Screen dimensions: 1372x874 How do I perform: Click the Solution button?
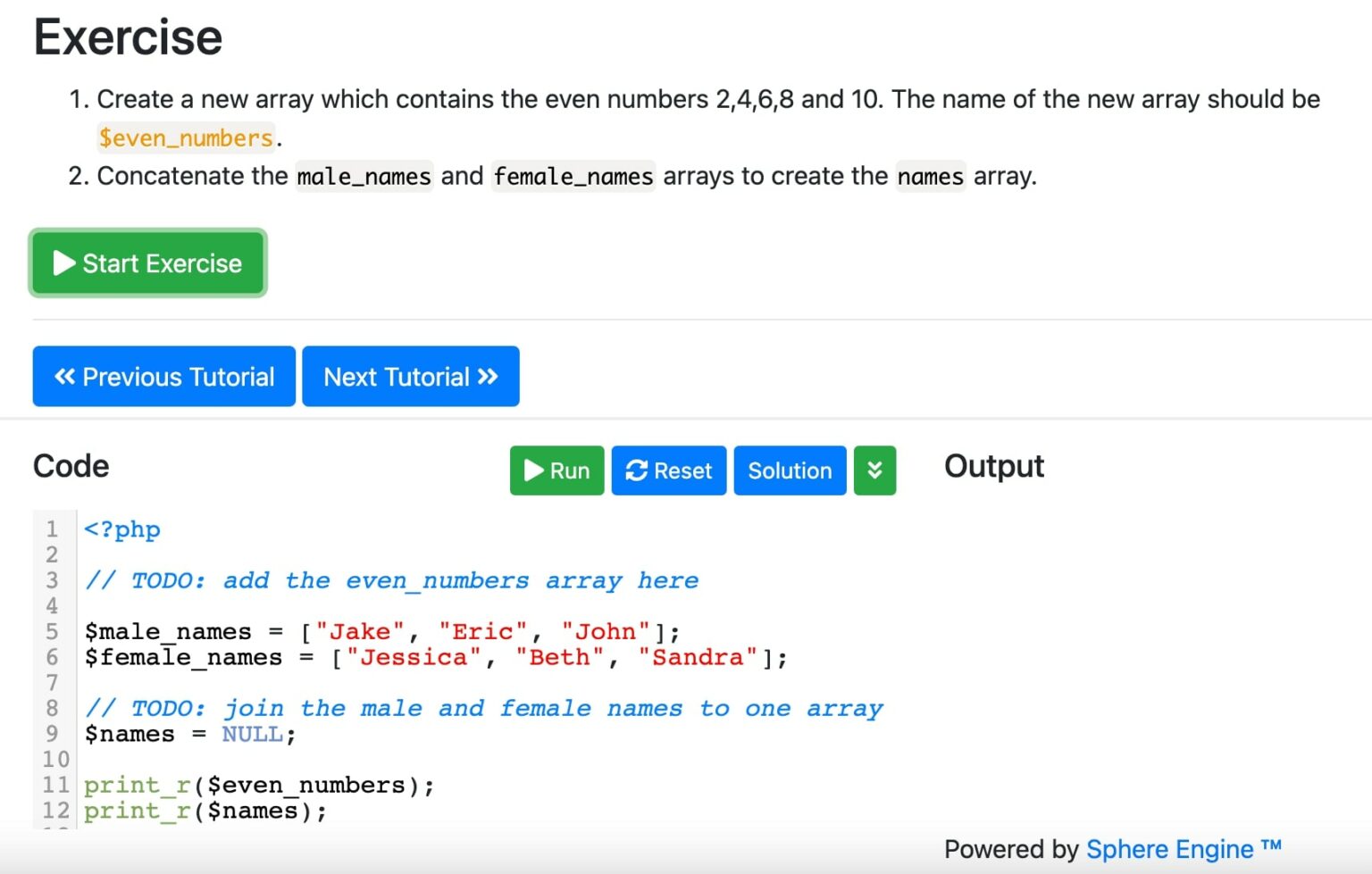click(x=789, y=470)
